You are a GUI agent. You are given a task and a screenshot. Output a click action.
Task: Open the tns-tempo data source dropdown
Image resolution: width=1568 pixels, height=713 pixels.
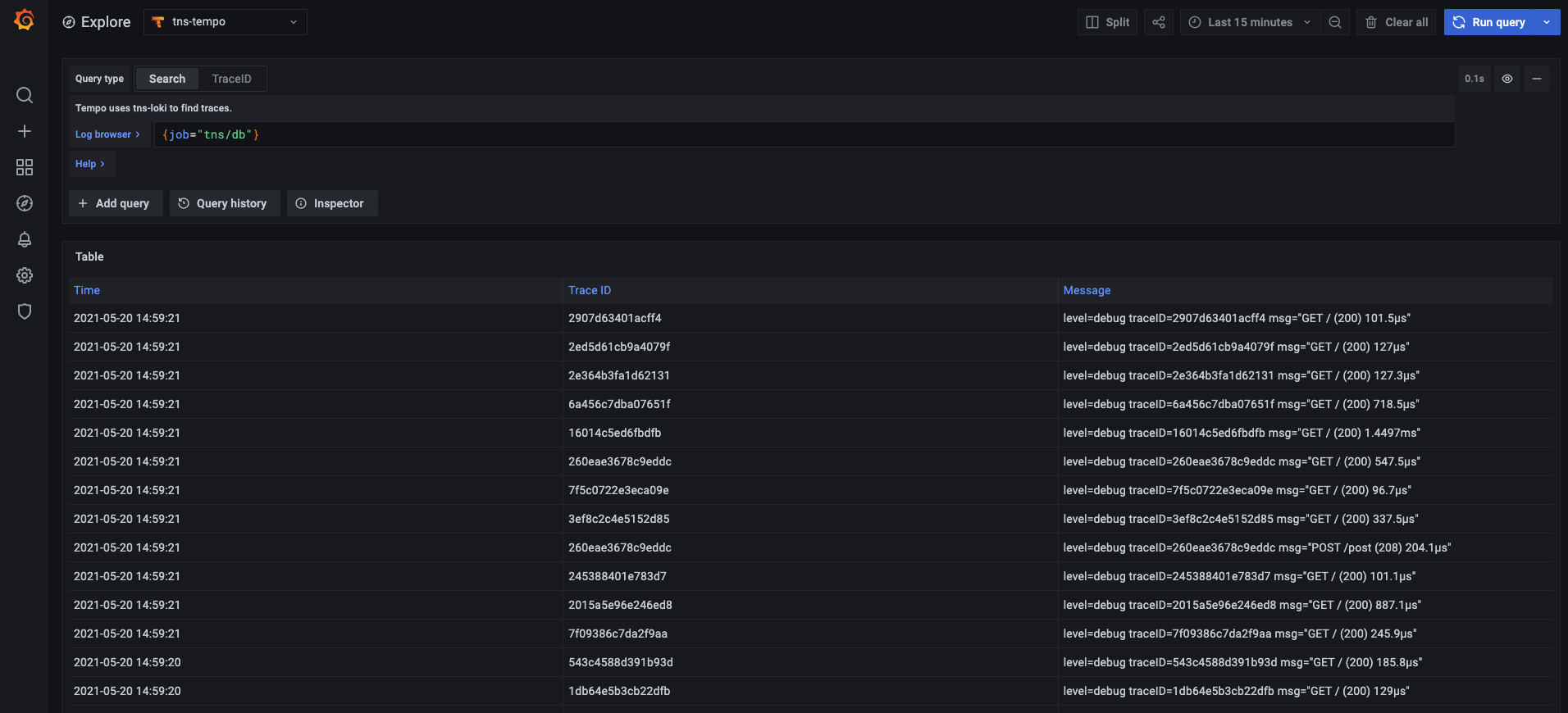pos(226,22)
